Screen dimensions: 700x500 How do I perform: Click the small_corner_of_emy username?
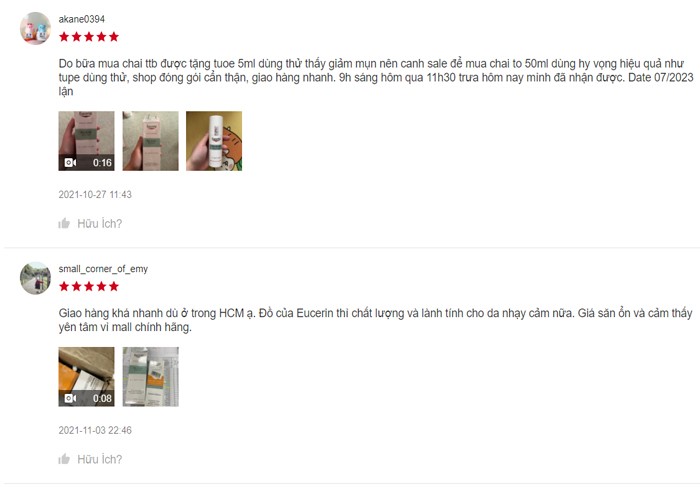103,269
